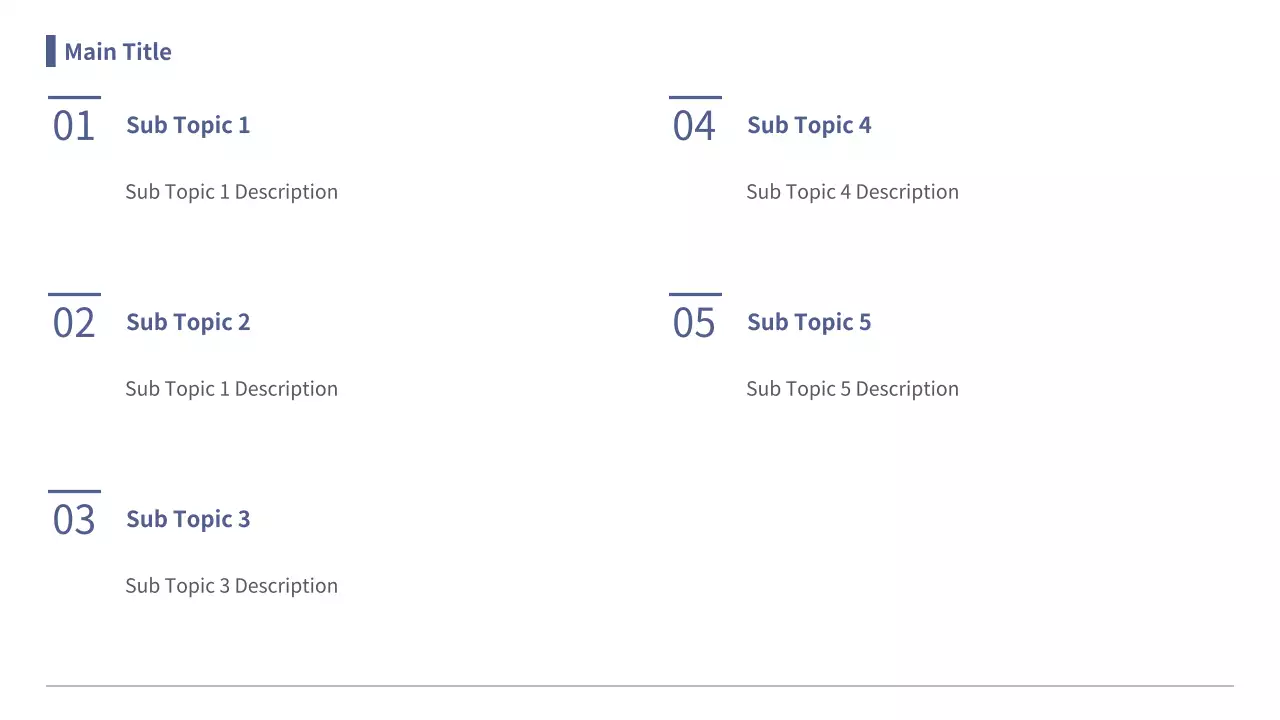The width and height of the screenshot is (1280, 720).
Task: Click the Sub Topic 2 heading
Action: [x=188, y=322]
